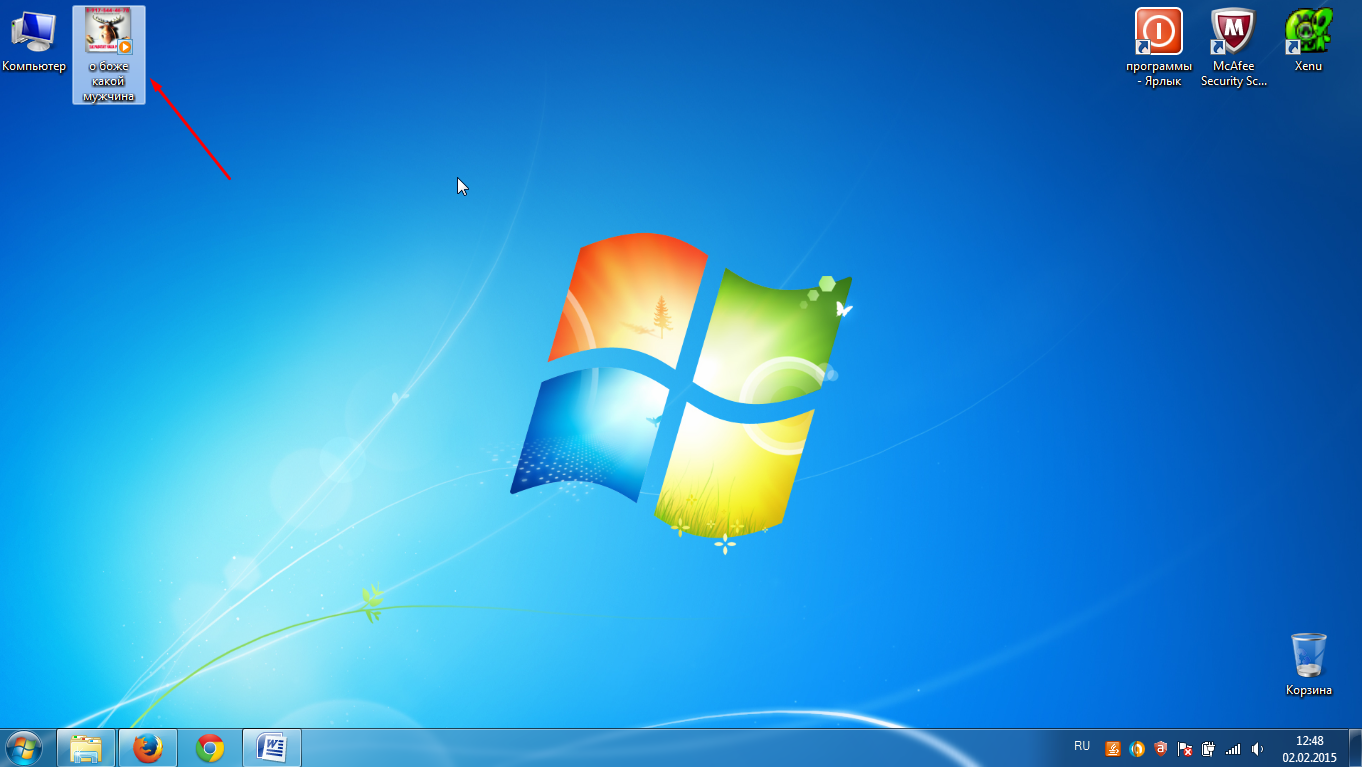Select the 'программы - Ярлык' shortcut

click(1159, 47)
